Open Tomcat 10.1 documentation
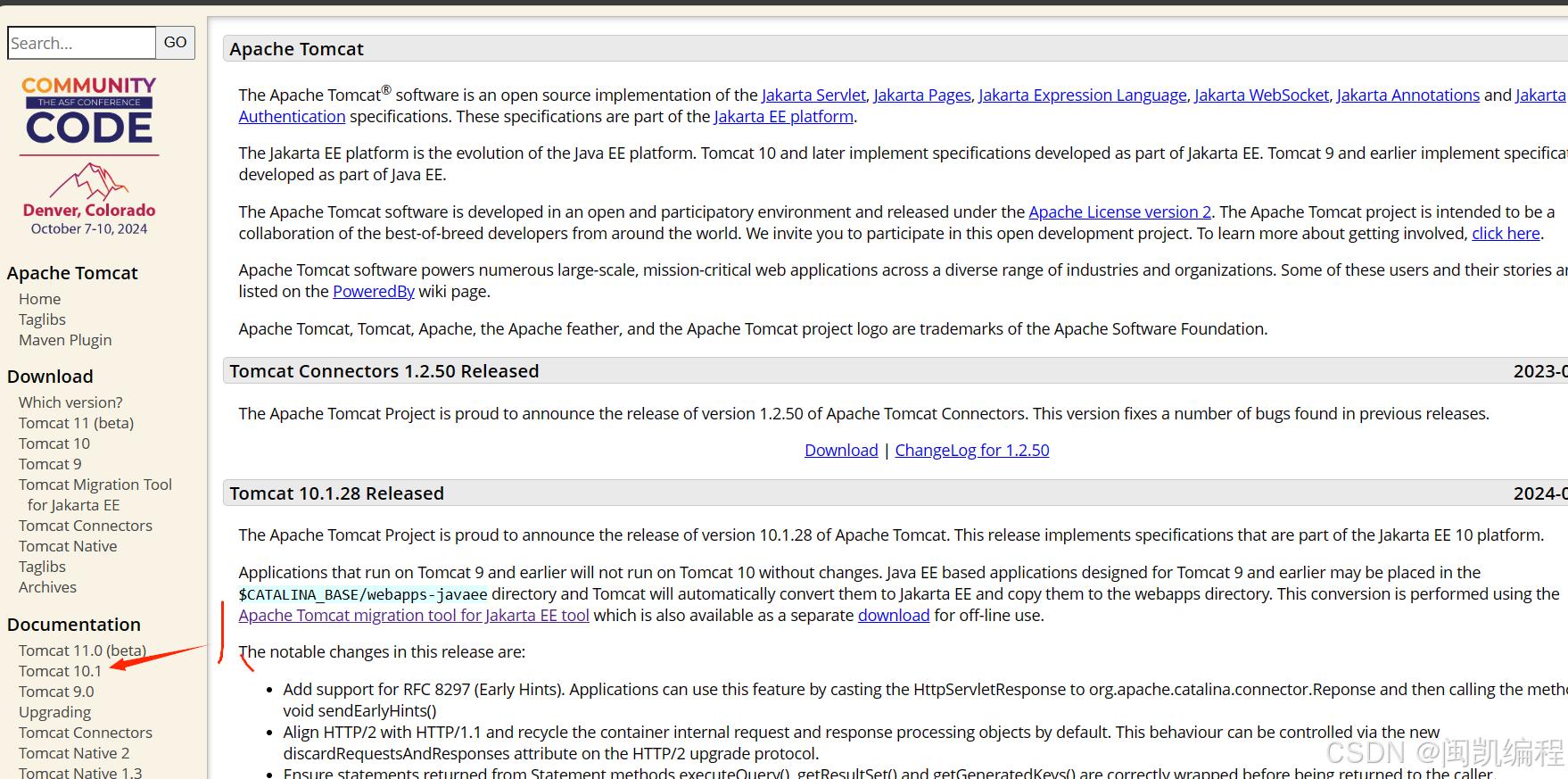 coord(60,671)
